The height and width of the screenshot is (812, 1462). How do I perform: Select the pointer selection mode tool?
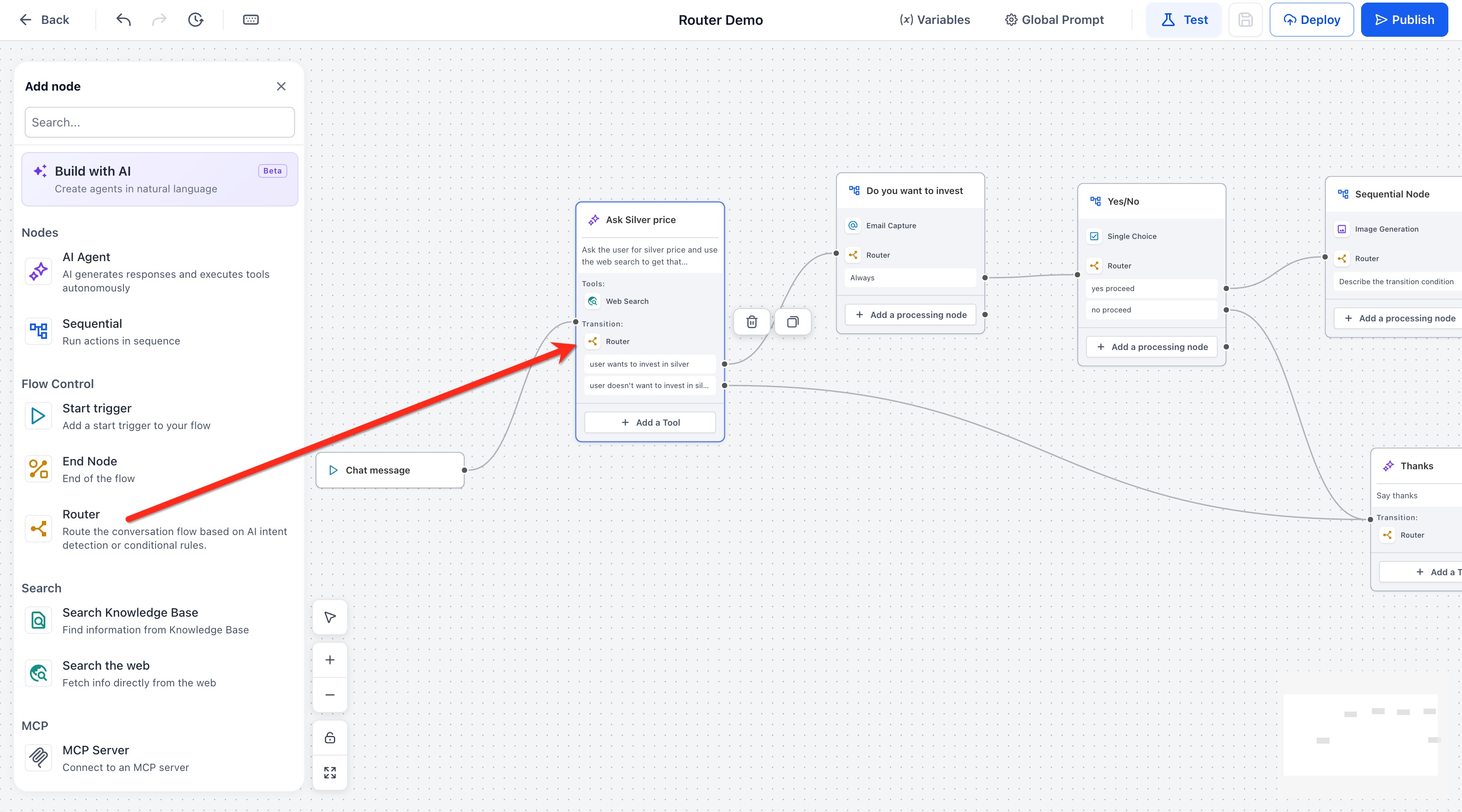point(330,617)
